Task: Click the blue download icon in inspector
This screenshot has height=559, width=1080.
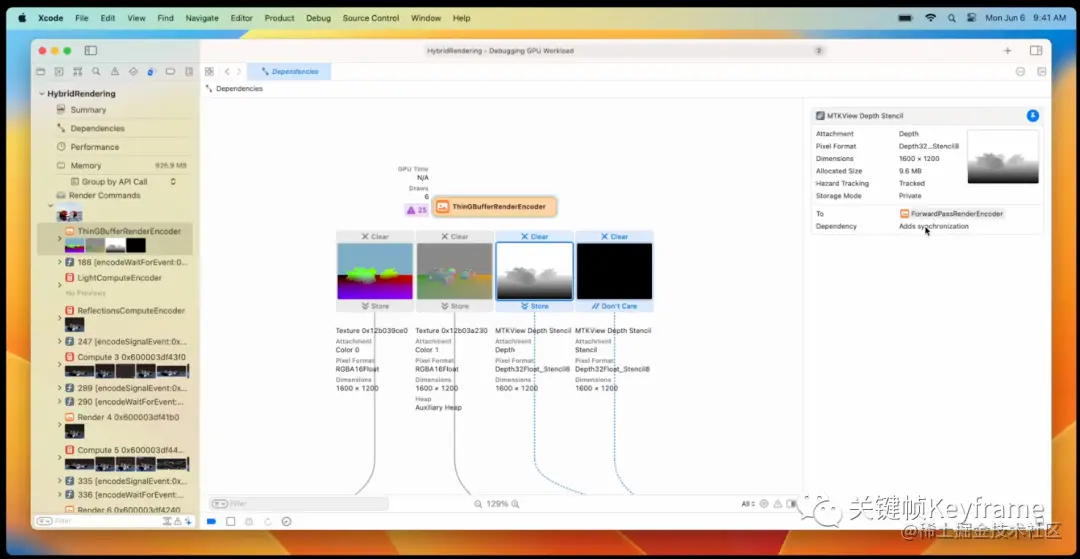Action: [x=1032, y=116]
